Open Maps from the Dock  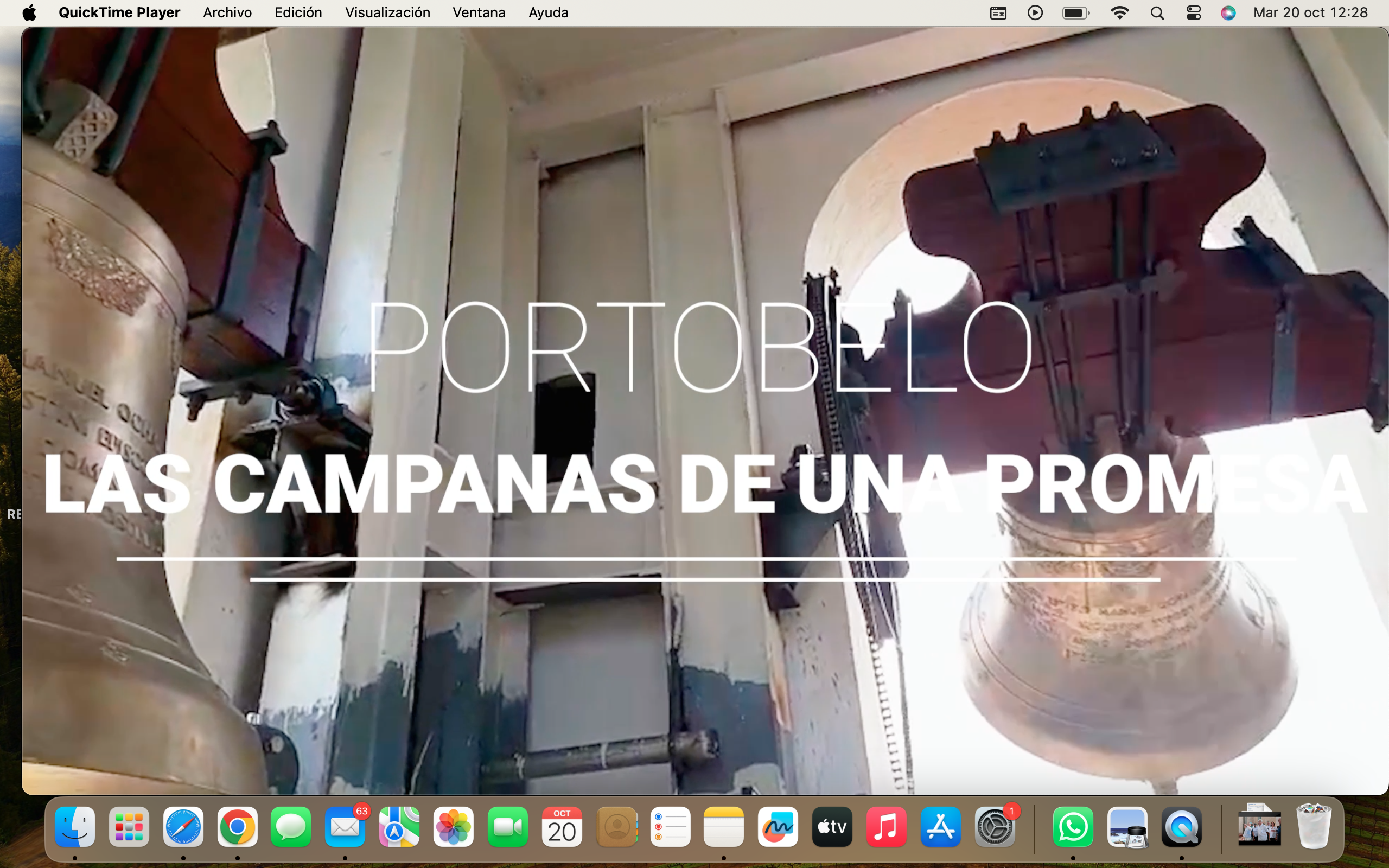(x=399, y=827)
